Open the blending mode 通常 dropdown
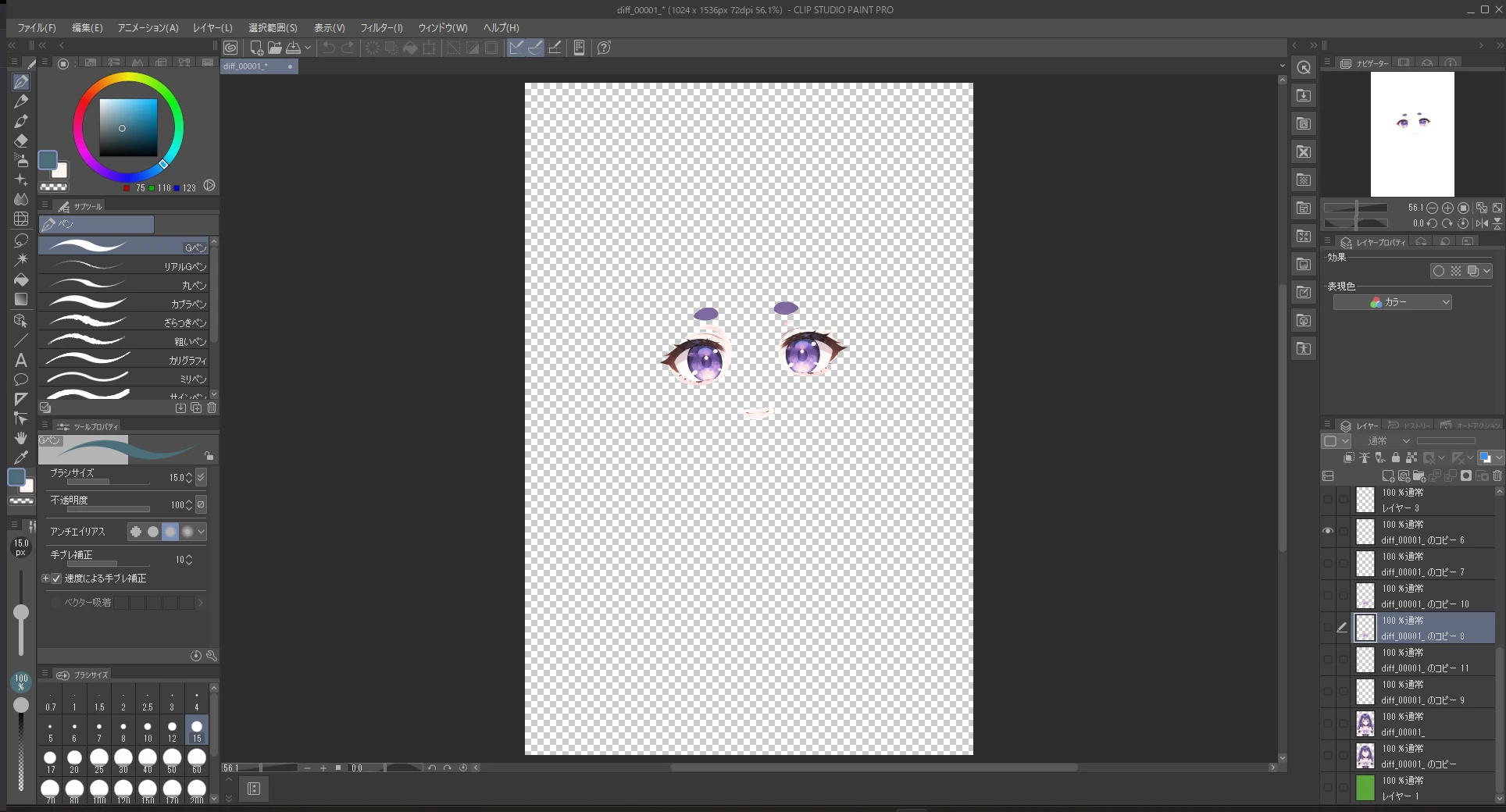 tap(1384, 441)
